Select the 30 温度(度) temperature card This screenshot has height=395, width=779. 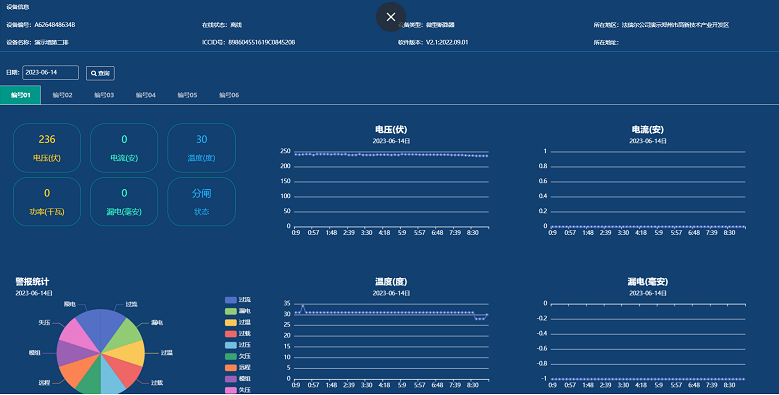(x=201, y=148)
